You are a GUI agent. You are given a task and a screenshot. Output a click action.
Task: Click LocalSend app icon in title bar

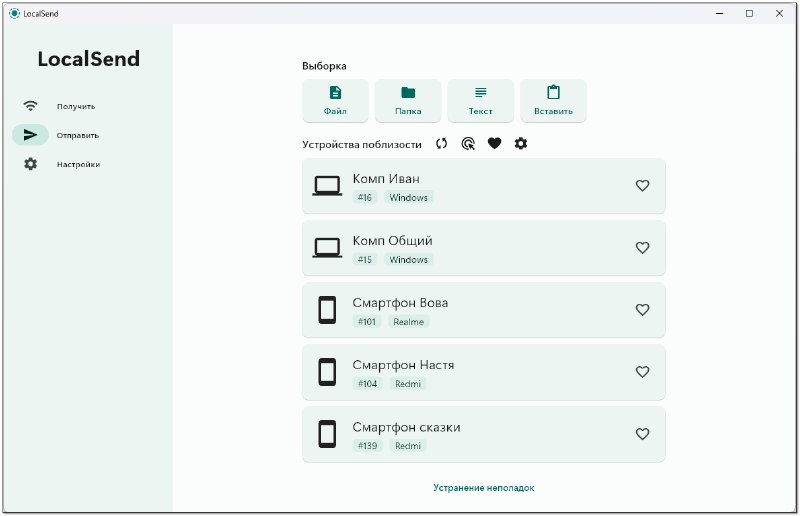(x=14, y=13)
